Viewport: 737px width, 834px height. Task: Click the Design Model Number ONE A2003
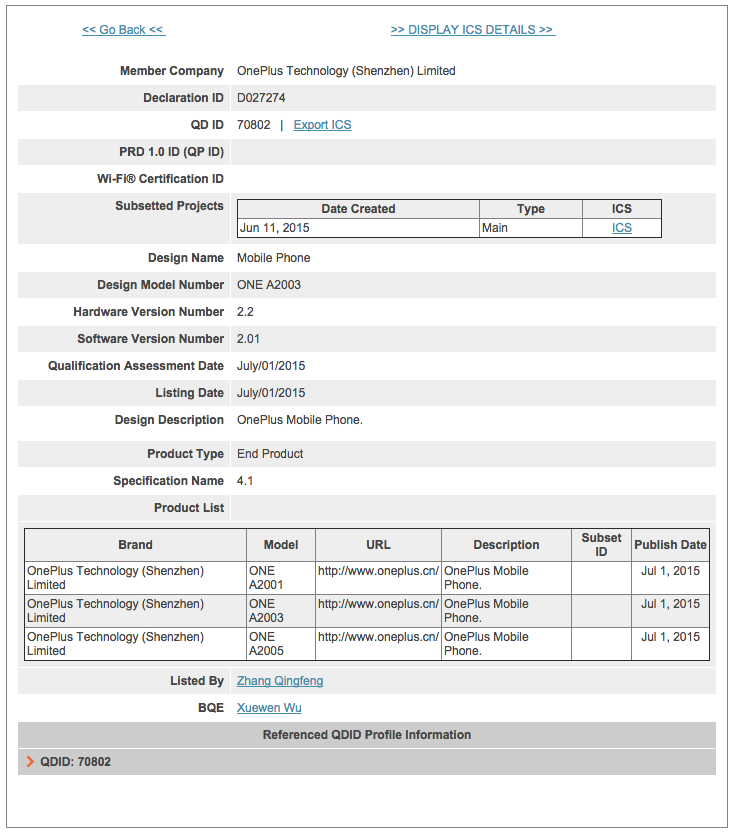pos(269,285)
